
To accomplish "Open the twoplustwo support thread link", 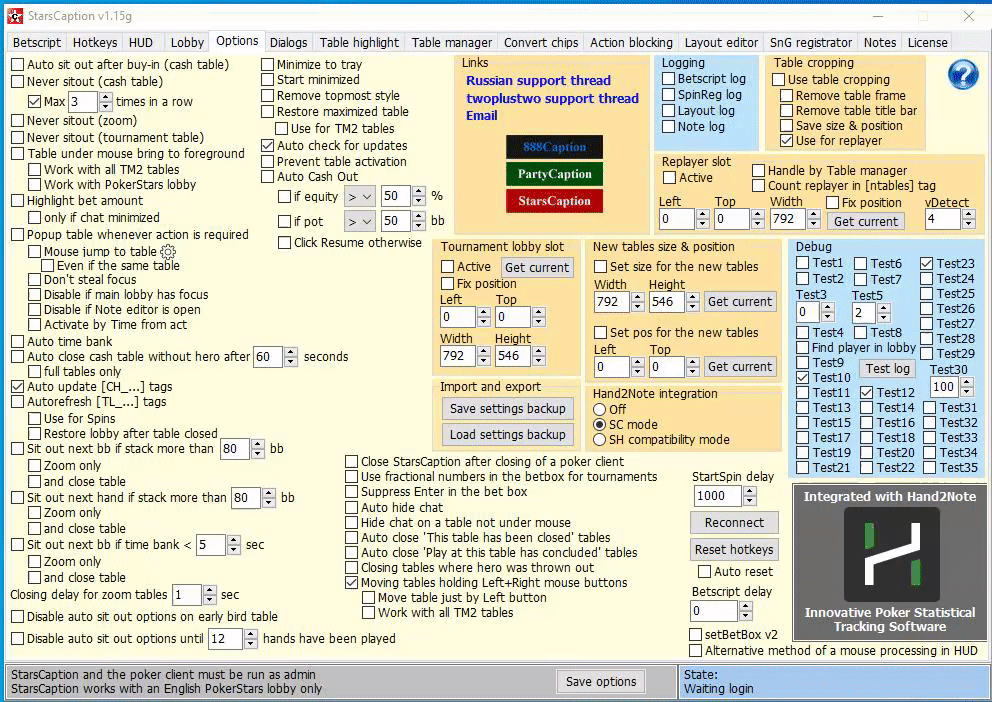I will [552, 98].
